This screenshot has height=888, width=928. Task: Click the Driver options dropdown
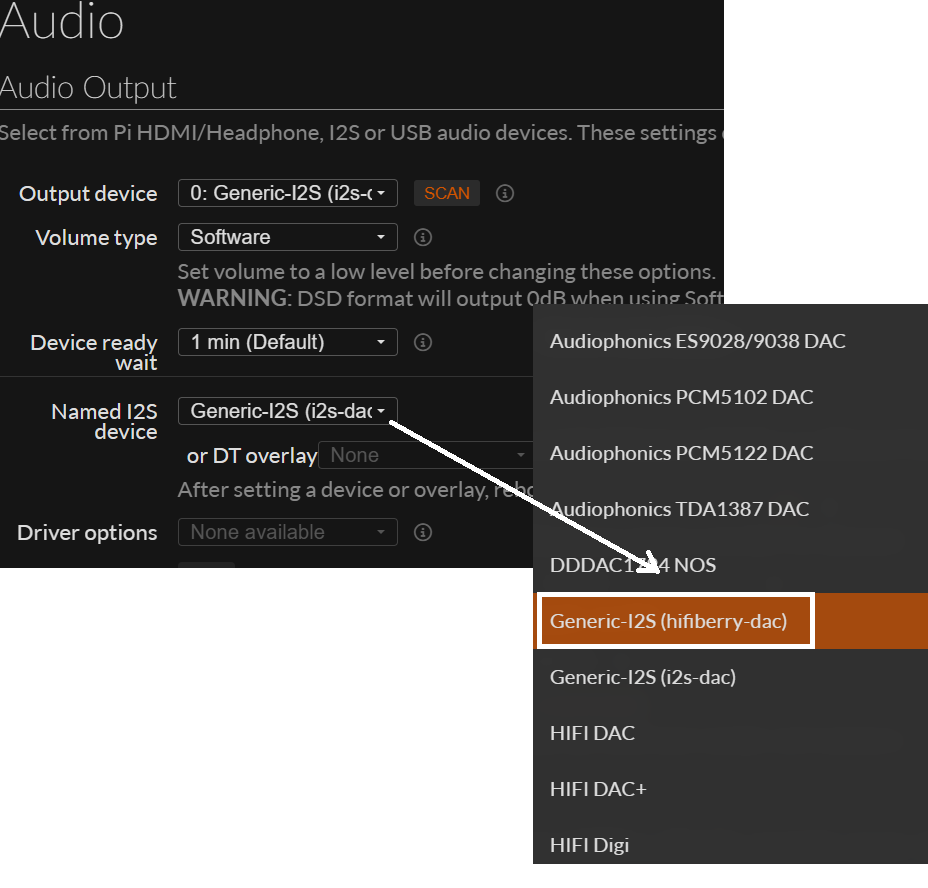[x=288, y=532]
